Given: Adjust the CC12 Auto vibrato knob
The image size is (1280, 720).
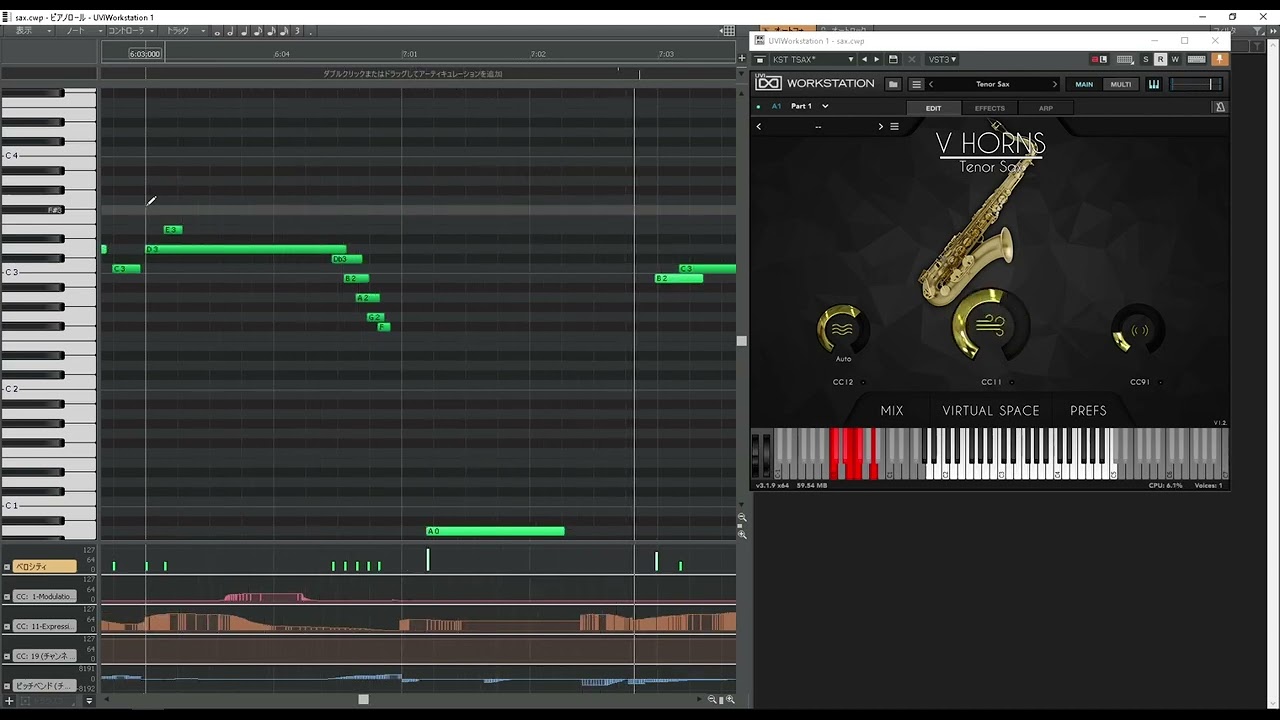Looking at the screenshot, I should (843, 328).
